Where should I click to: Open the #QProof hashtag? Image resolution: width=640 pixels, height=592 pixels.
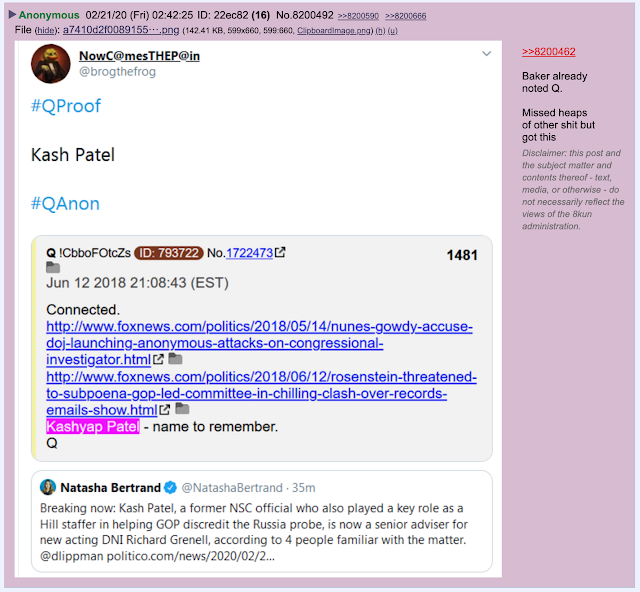[66, 106]
